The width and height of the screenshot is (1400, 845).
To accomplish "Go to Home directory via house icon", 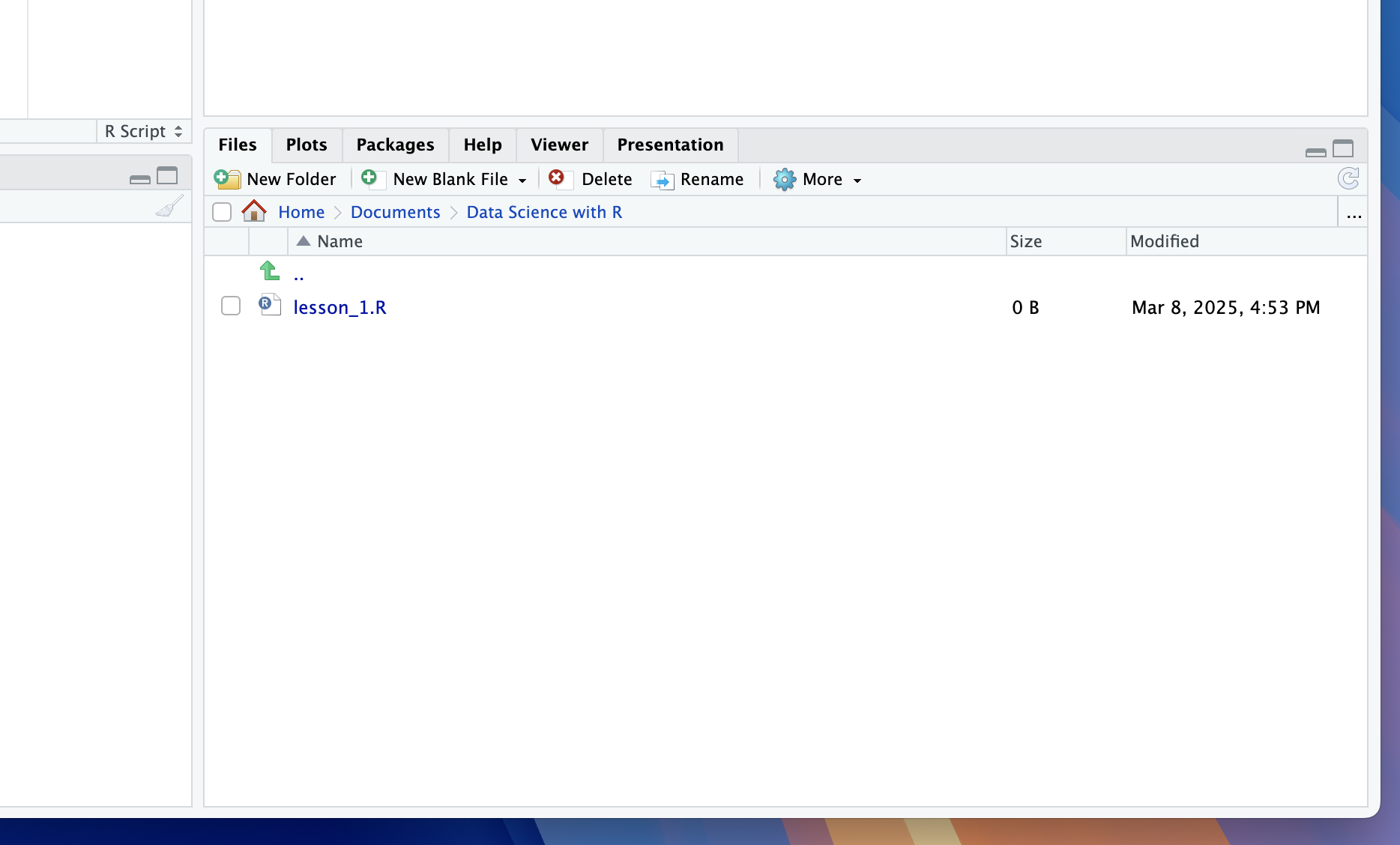I will tap(254, 211).
